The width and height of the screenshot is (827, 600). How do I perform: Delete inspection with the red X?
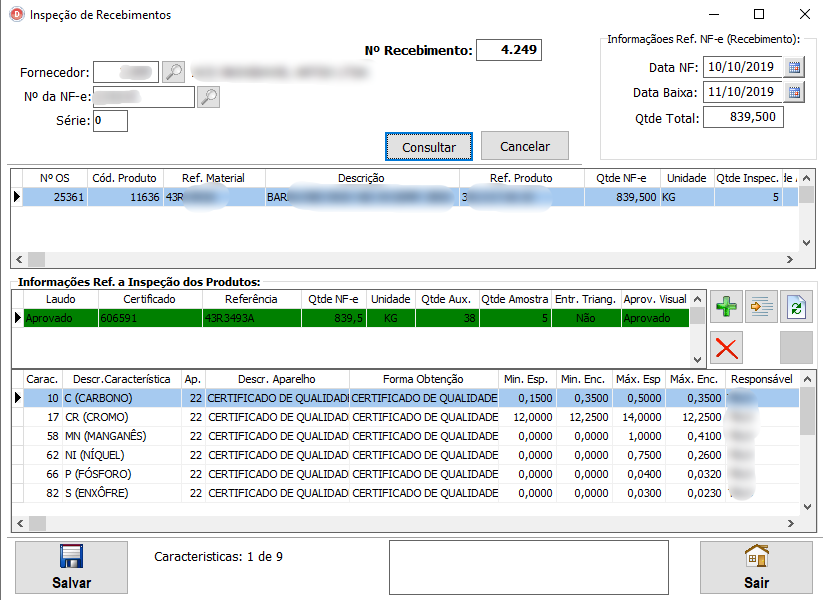(727, 348)
